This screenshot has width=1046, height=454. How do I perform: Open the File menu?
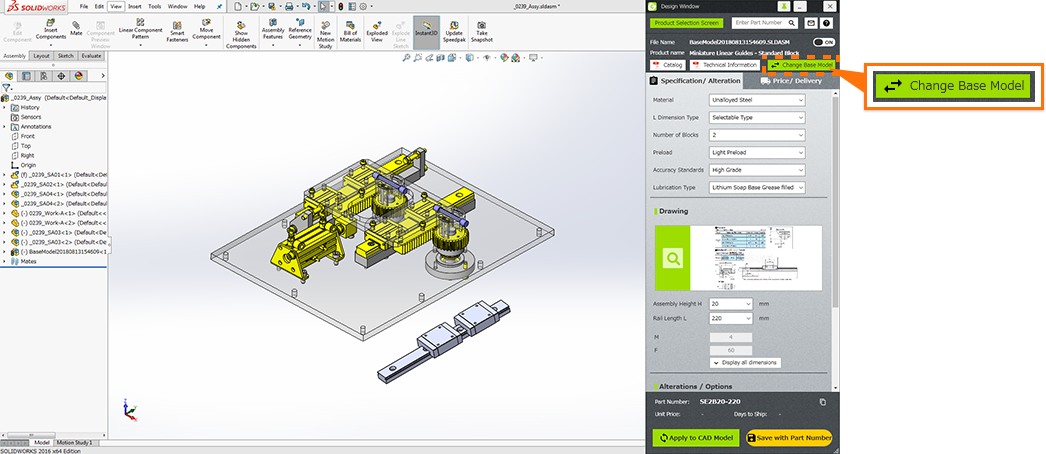point(83,6)
